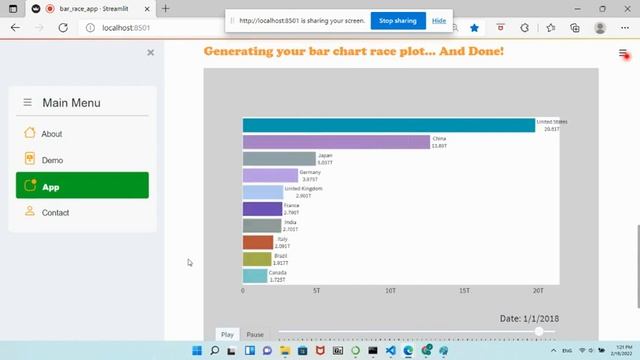Viewport: 640px width, 360px height.
Task: Click the page vertical scrollbar
Action: coord(638,266)
